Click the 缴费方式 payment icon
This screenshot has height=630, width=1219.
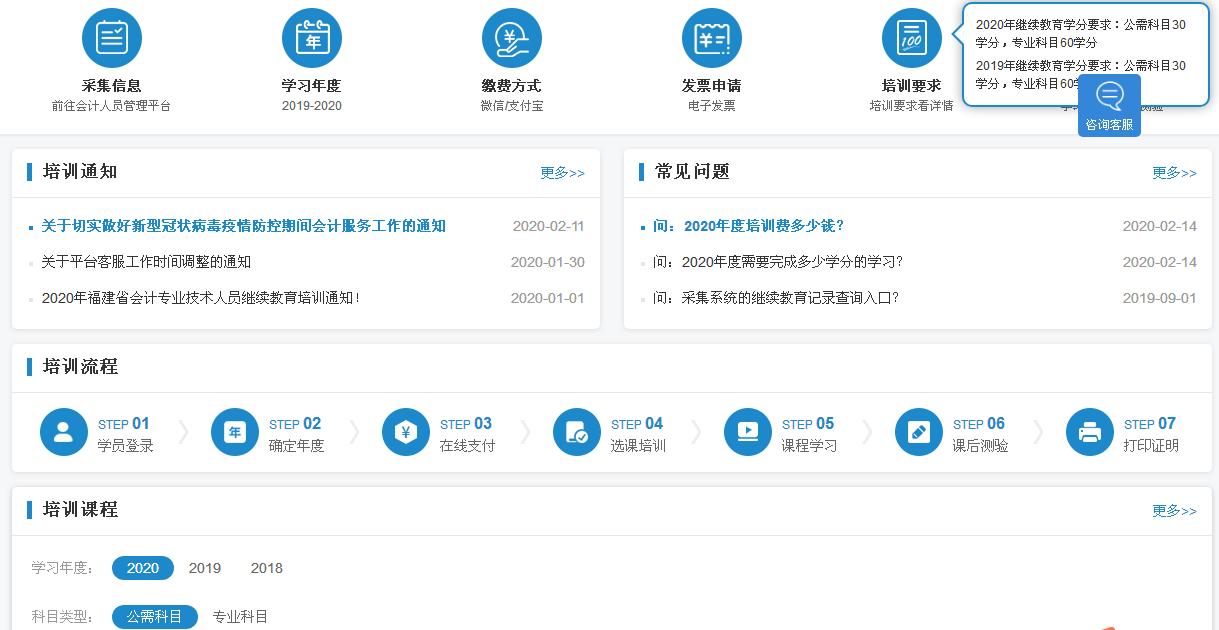511,38
